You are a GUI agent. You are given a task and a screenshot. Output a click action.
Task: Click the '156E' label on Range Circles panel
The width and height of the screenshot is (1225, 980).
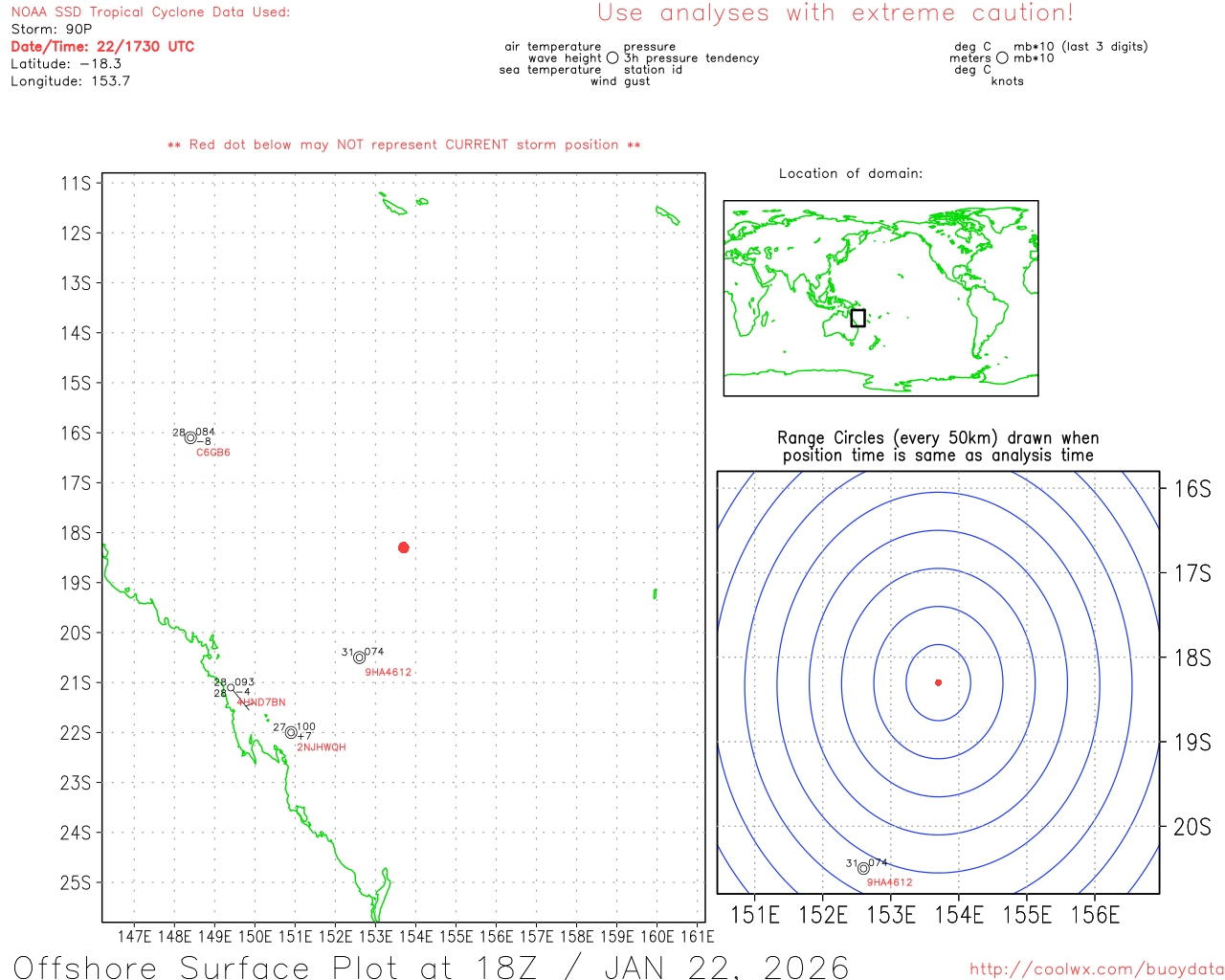1096,915
